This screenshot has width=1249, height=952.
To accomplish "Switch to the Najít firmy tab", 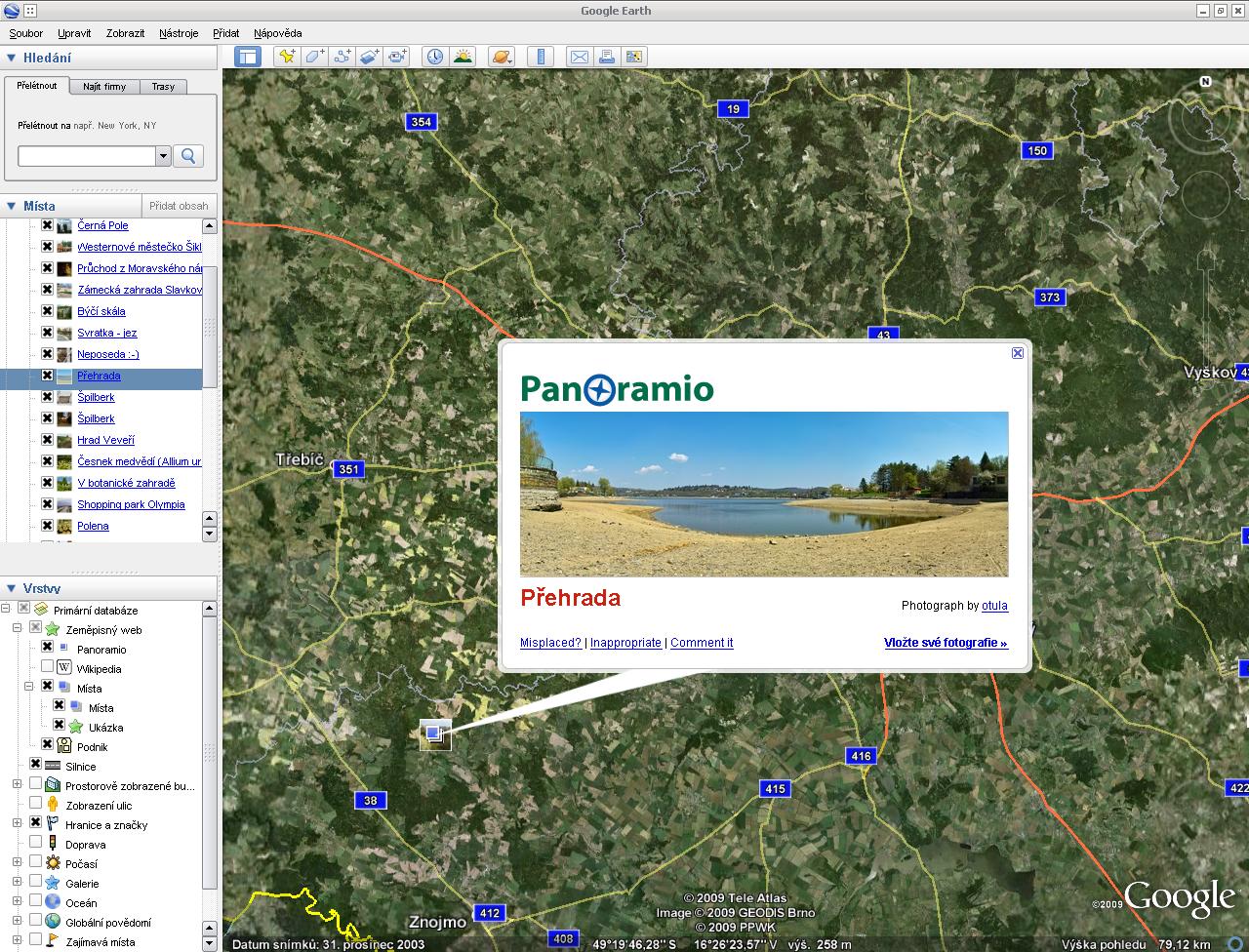I will (x=104, y=87).
